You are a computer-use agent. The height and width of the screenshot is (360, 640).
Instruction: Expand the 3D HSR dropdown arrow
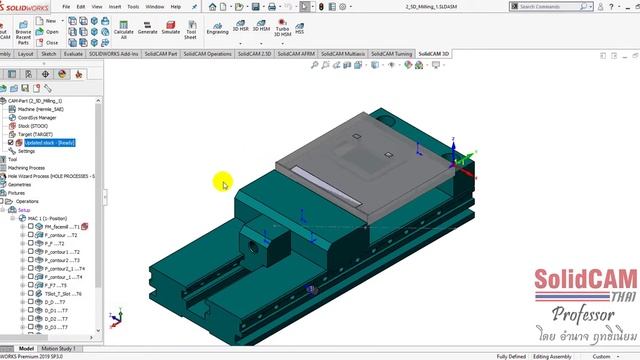point(240,43)
